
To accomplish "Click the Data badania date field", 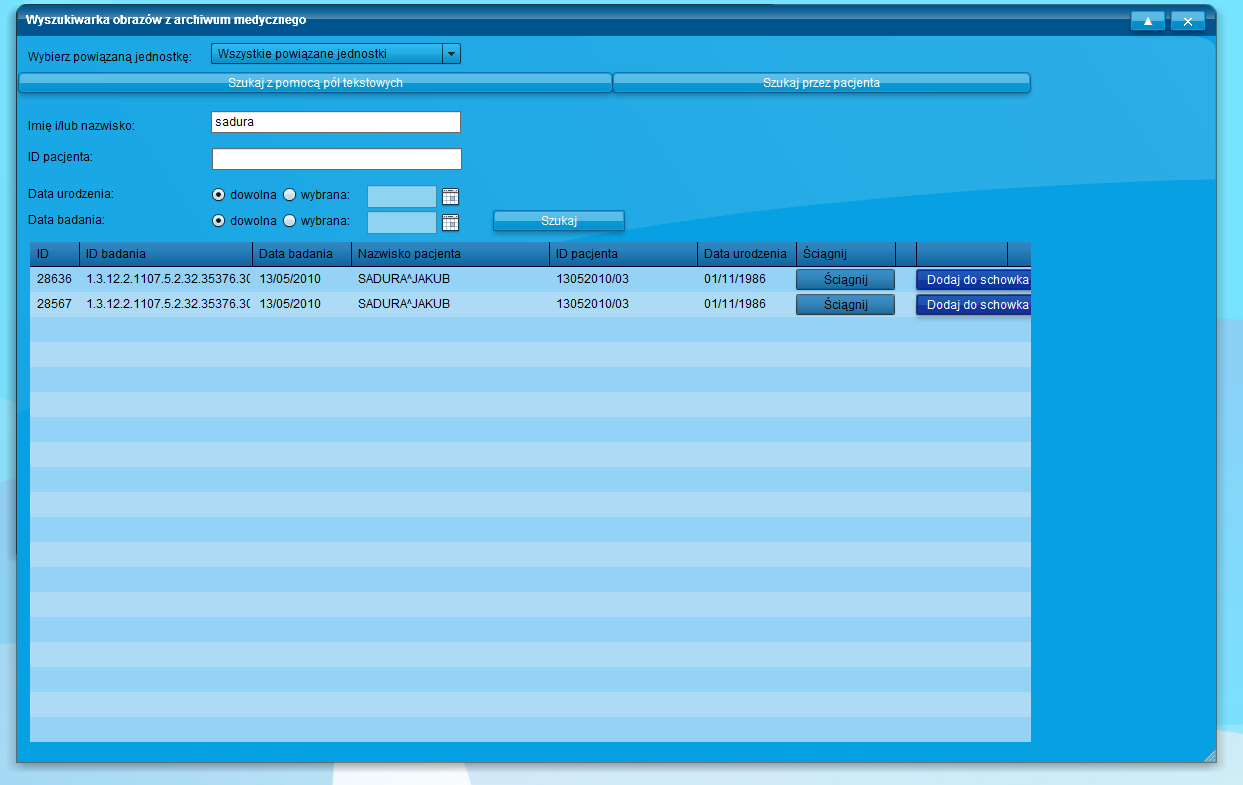I will pyautogui.click(x=402, y=222).
